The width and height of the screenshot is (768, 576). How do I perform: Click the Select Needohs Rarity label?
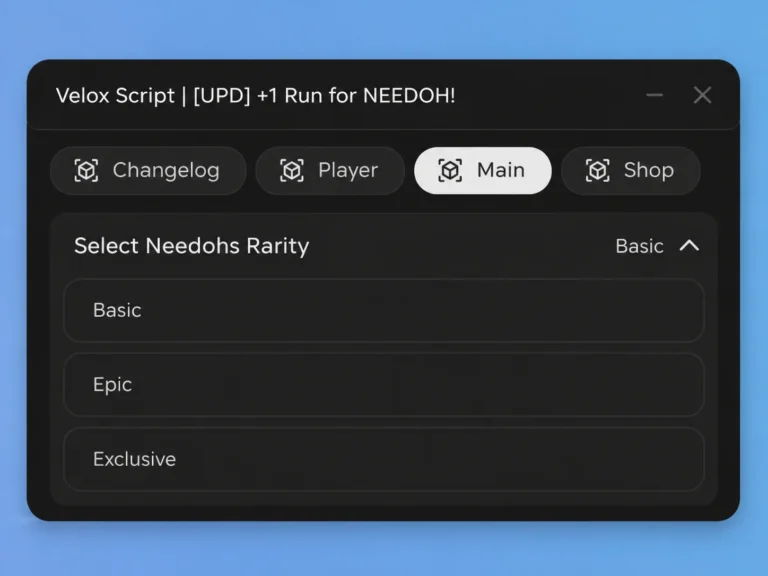[x=192, y=246]
